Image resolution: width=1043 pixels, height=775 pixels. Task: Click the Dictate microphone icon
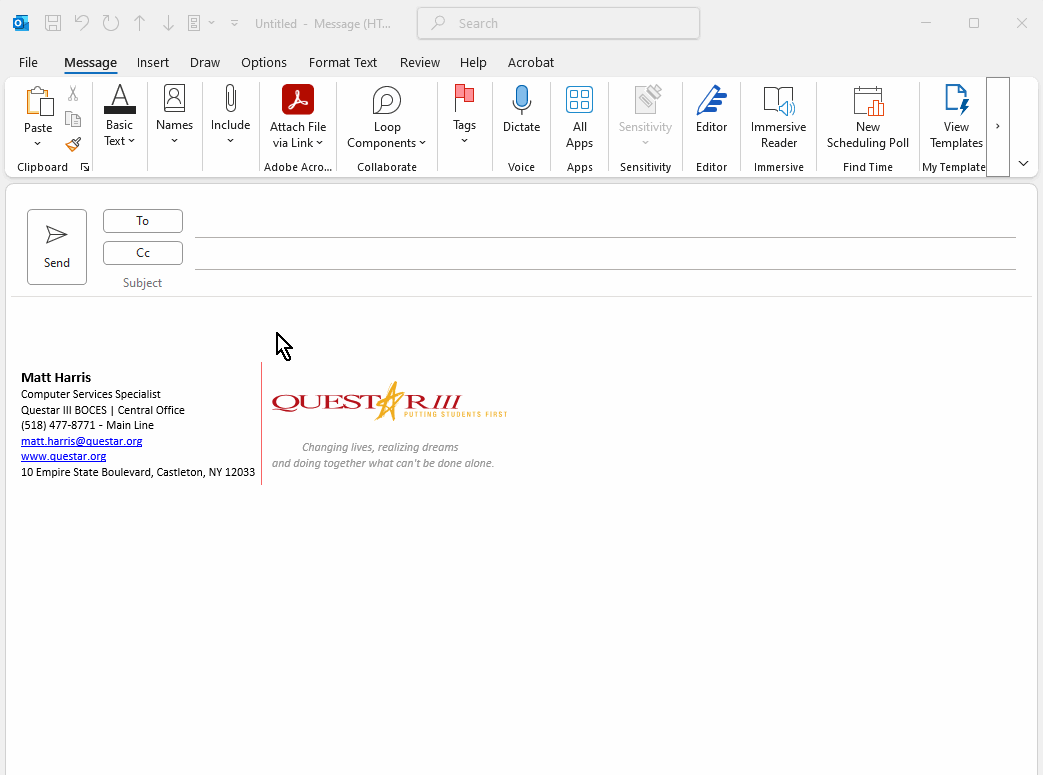coord(521,100)
